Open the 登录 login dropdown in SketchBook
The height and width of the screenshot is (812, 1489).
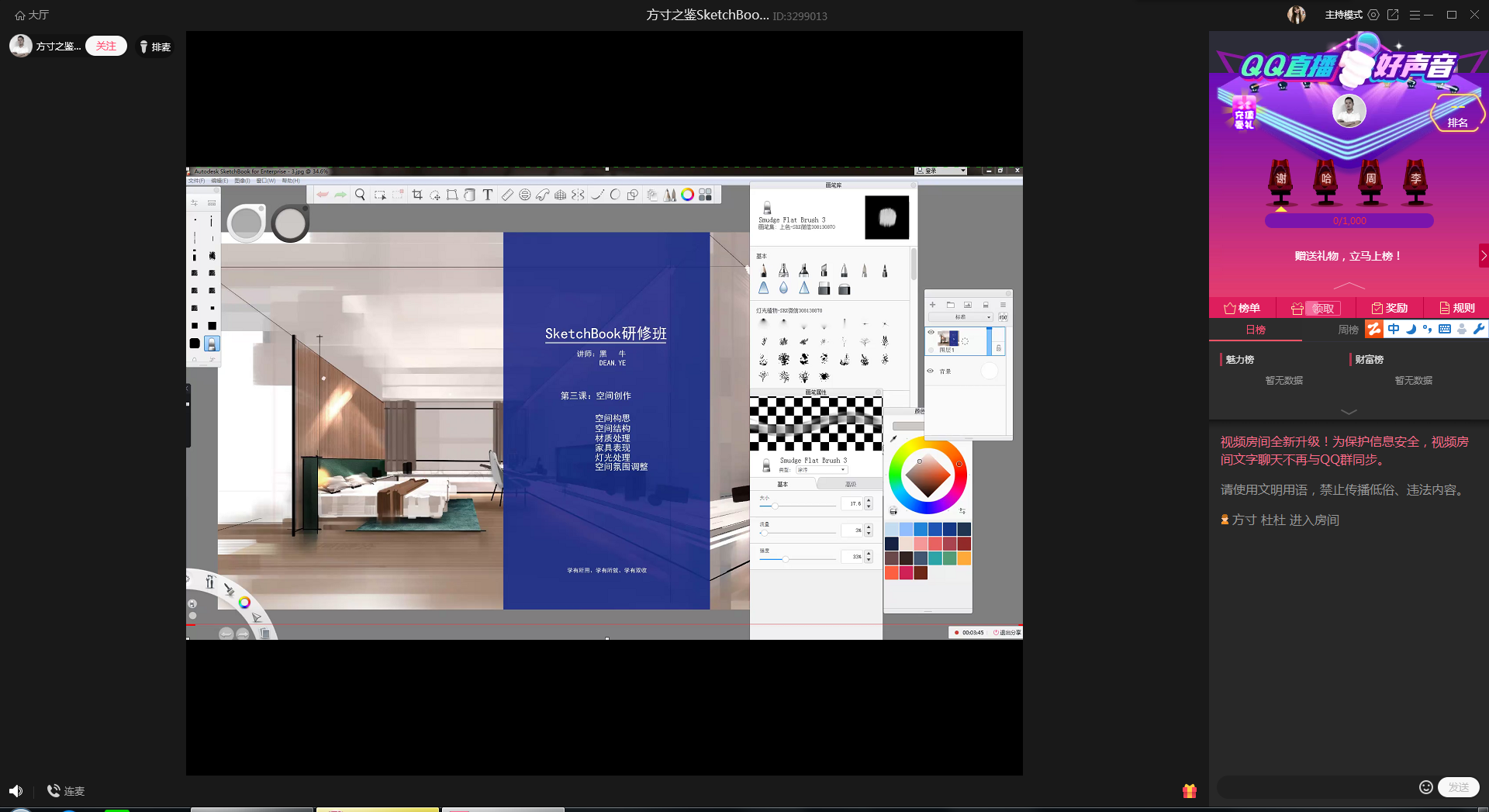pyautogui.click(x=941, y=171)
